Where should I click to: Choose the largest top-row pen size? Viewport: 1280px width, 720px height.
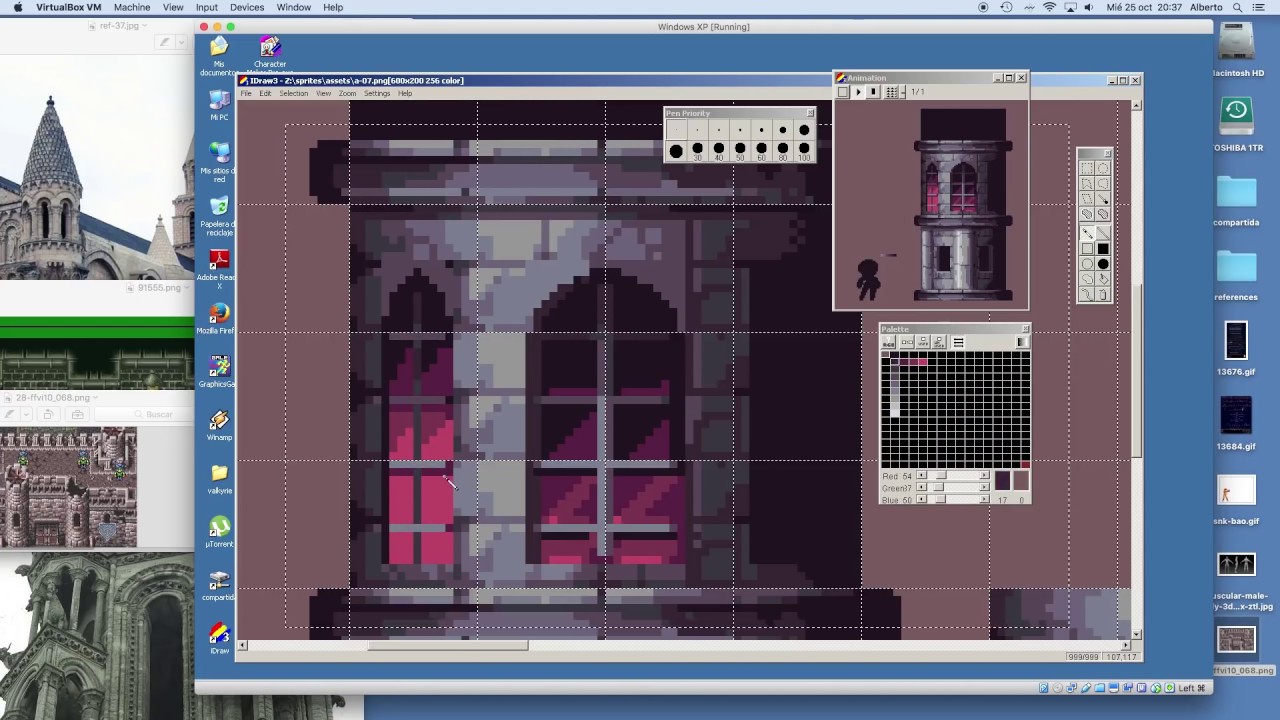point(804,130)
